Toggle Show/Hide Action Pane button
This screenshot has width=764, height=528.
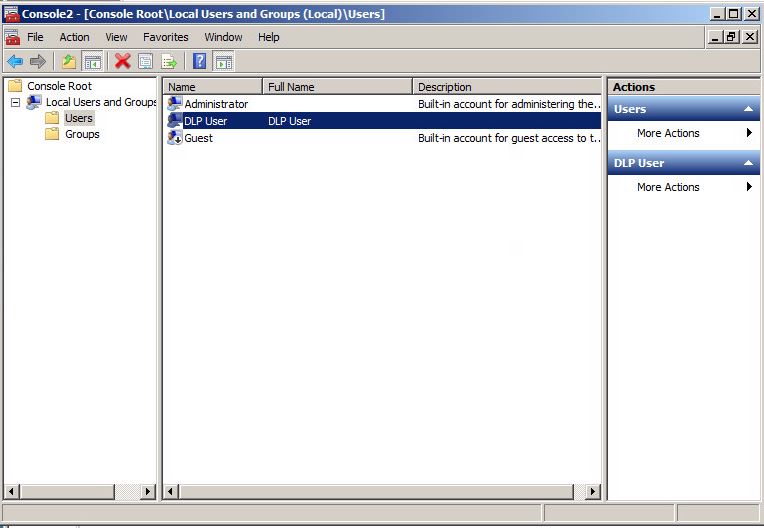click(x=223, y=61)
